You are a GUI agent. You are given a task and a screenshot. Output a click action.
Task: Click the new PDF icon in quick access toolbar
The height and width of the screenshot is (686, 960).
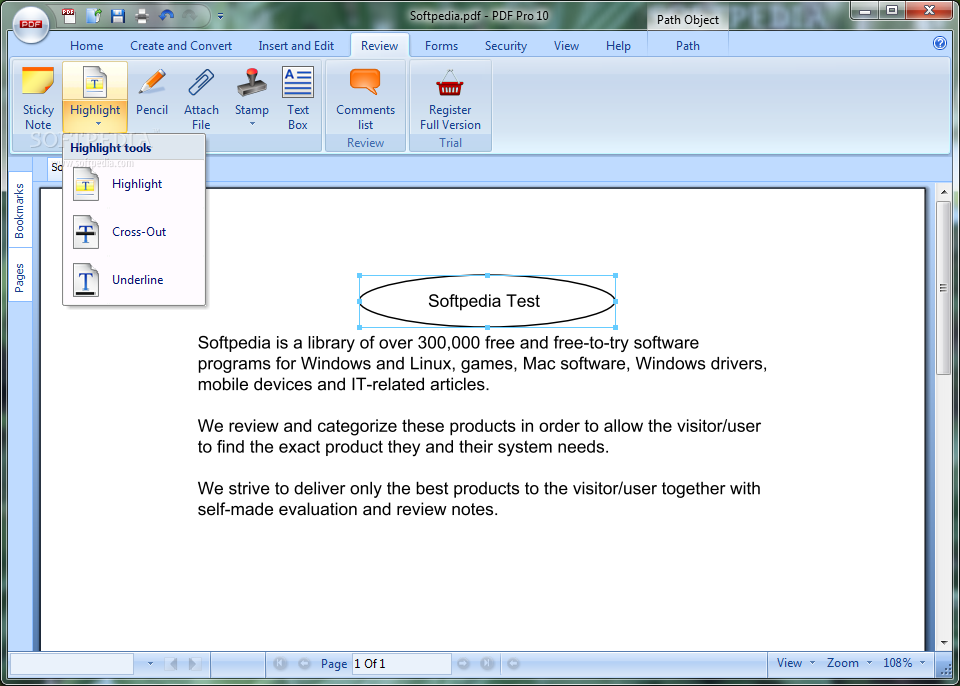point(69,15)
